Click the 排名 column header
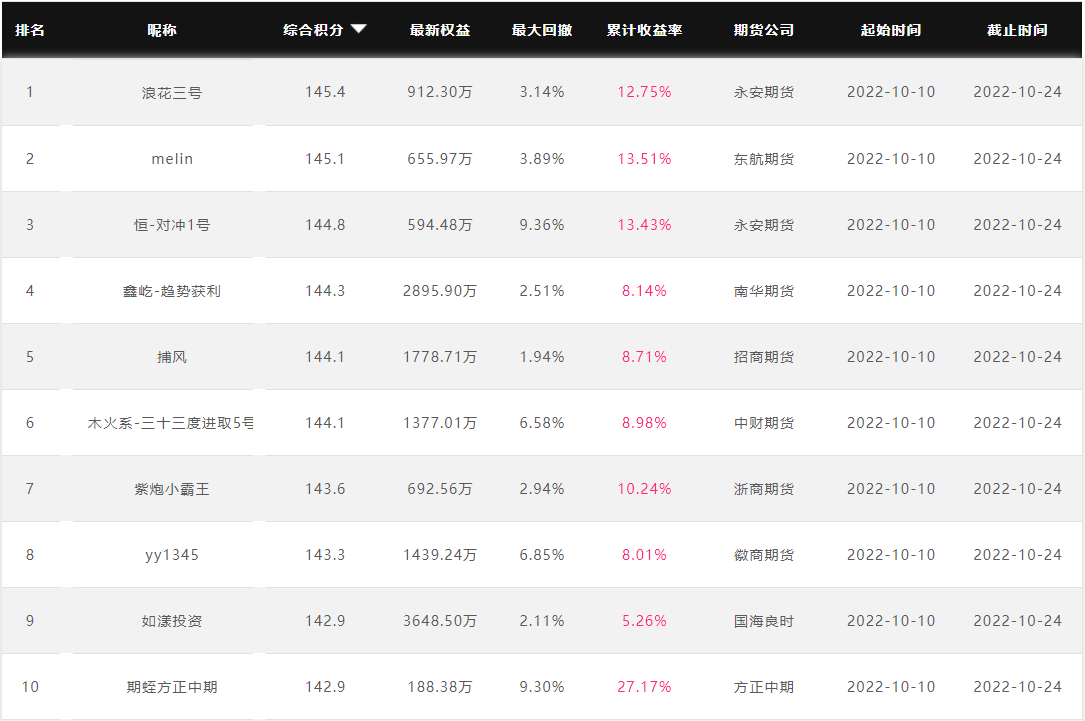This screenshot has height=721, width=1085. tap(30, 30)
